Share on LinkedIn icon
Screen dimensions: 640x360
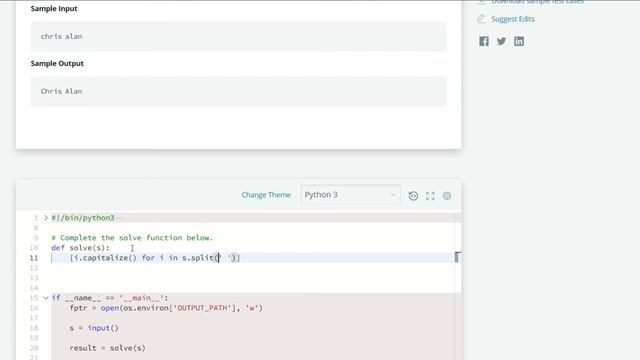click(x=519, y=41)
